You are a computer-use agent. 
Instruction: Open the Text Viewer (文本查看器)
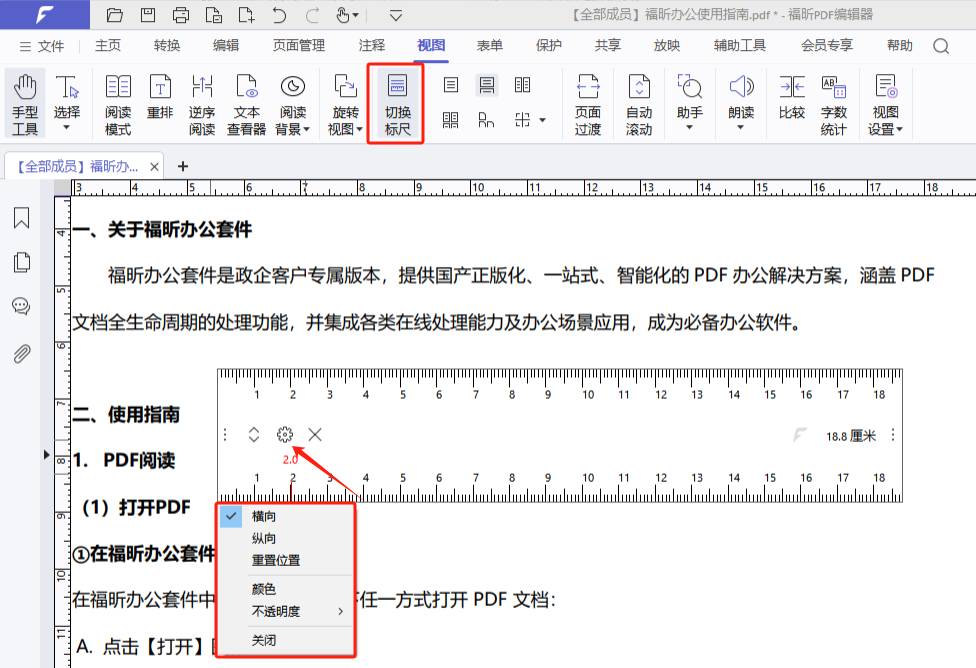tap(246, 104)
